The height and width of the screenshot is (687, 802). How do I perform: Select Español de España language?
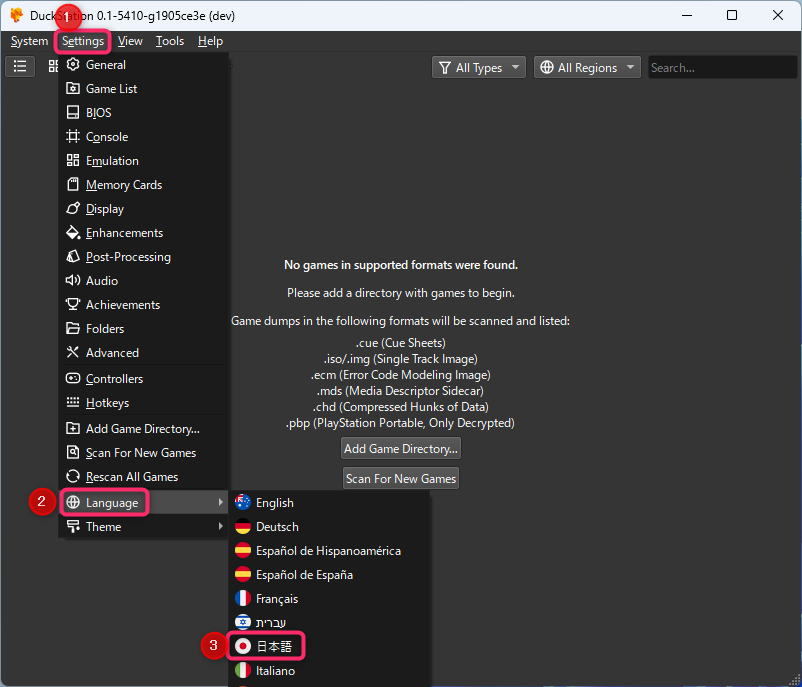point(329,575)
